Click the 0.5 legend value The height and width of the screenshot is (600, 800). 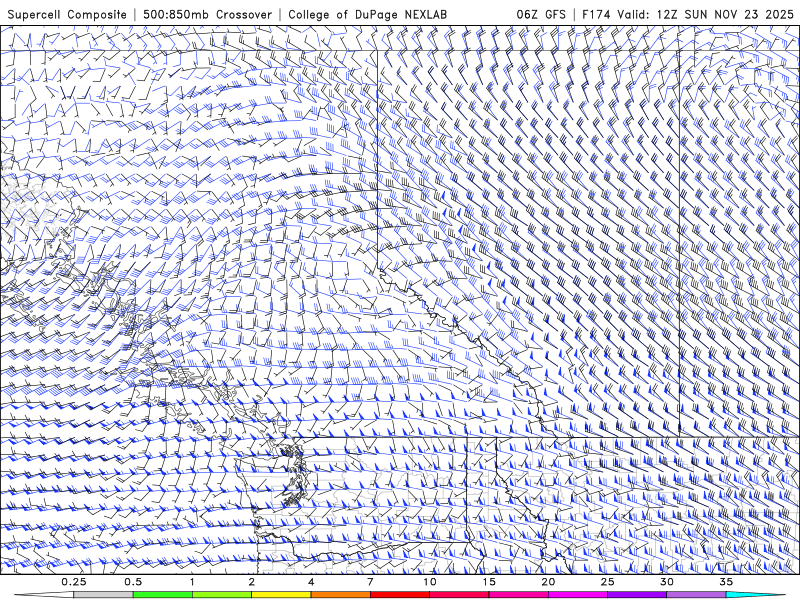pyautogui.click(x=133, y=582)
